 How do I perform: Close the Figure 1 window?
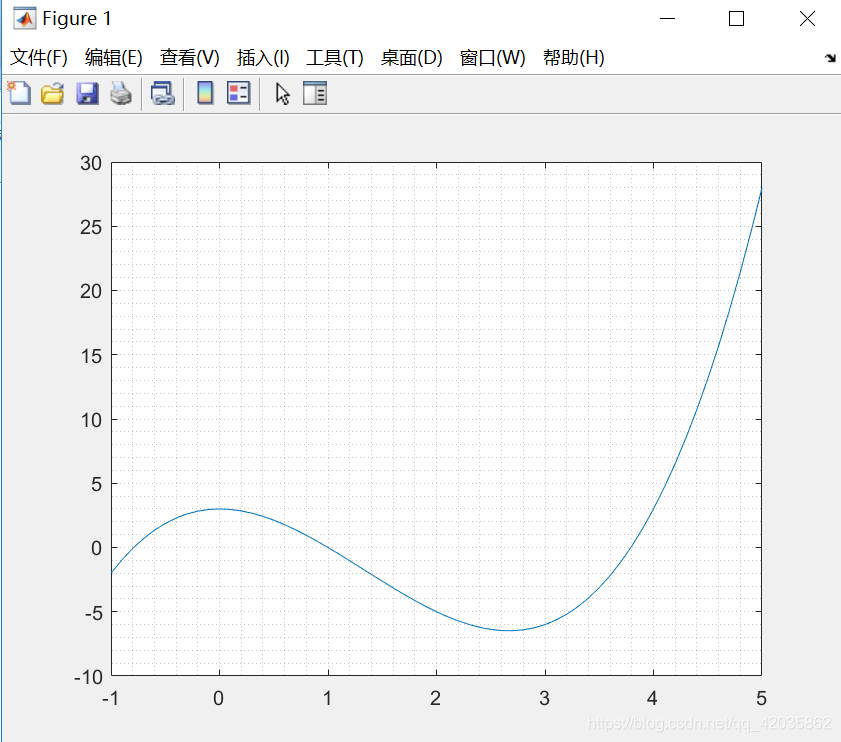807,19
